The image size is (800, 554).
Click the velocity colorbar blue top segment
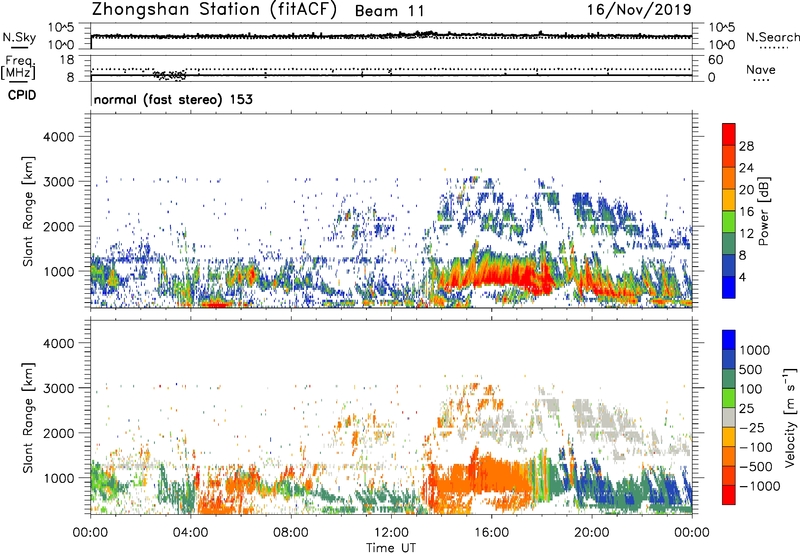(729, 340)
